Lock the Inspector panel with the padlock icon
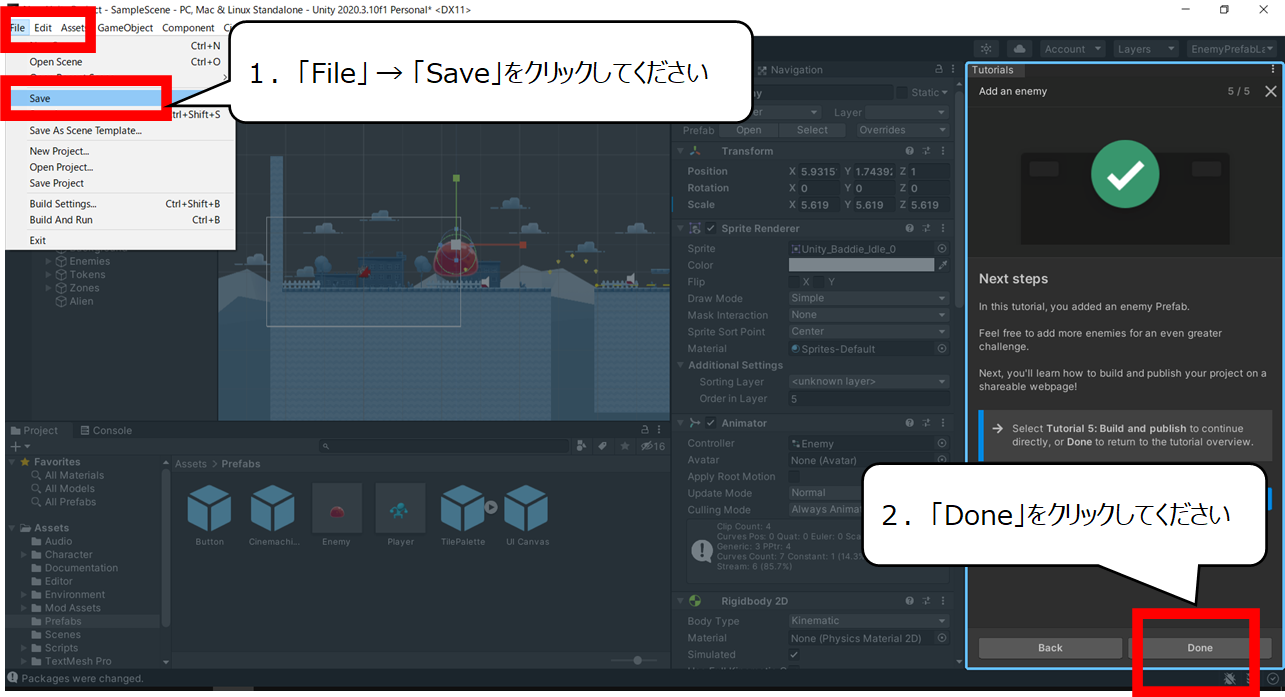 (x=937, y=70)
